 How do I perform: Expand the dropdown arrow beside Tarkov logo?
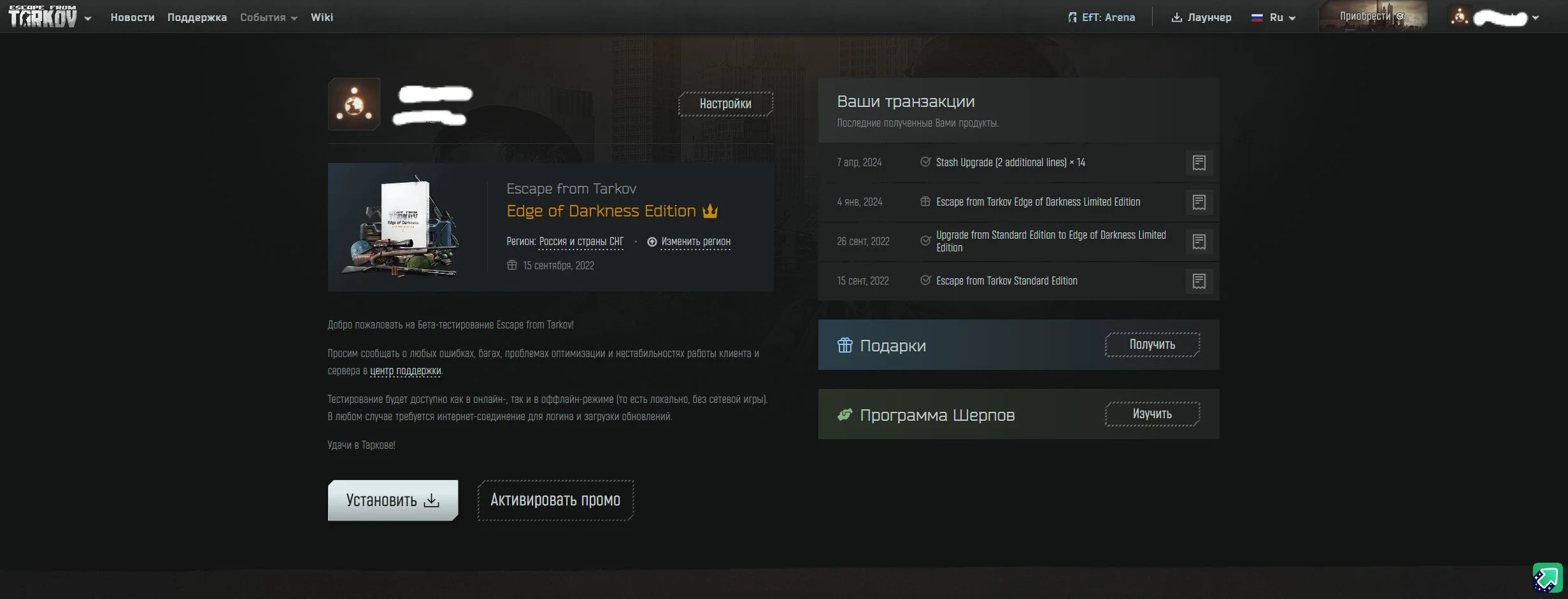tap(88, 18)
